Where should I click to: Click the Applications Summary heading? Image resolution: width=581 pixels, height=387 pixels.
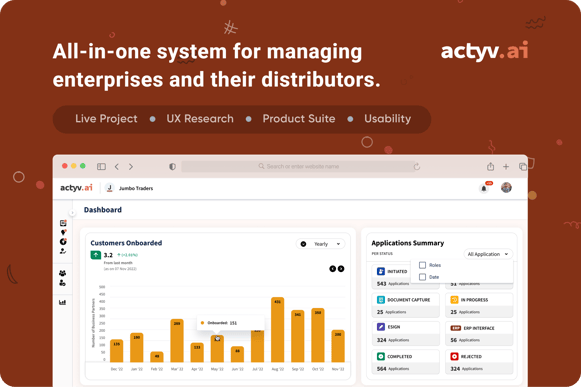coord(408,243)
